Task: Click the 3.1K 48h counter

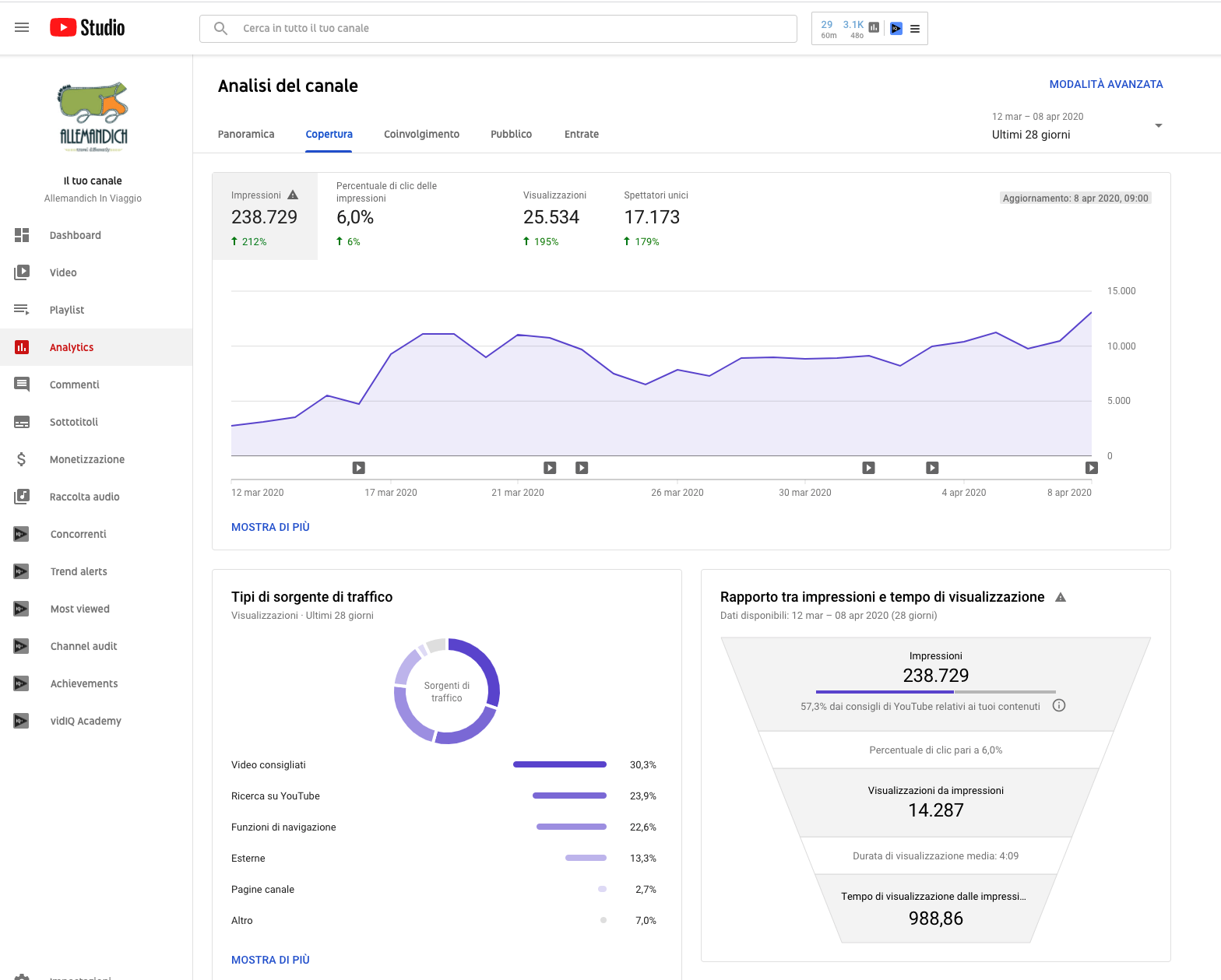Action: [853, 29]
